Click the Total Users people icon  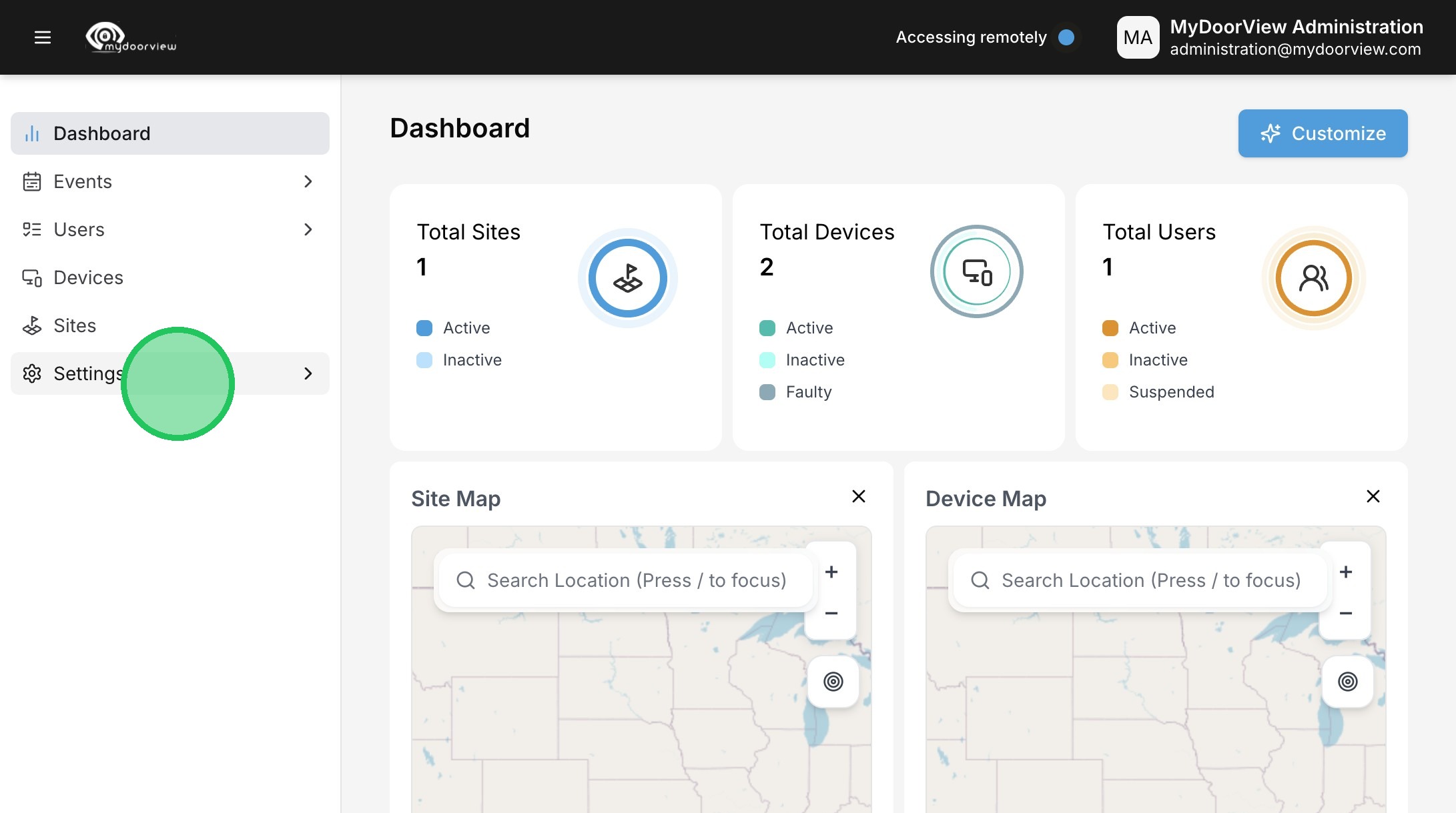(x=1313, y=278)
